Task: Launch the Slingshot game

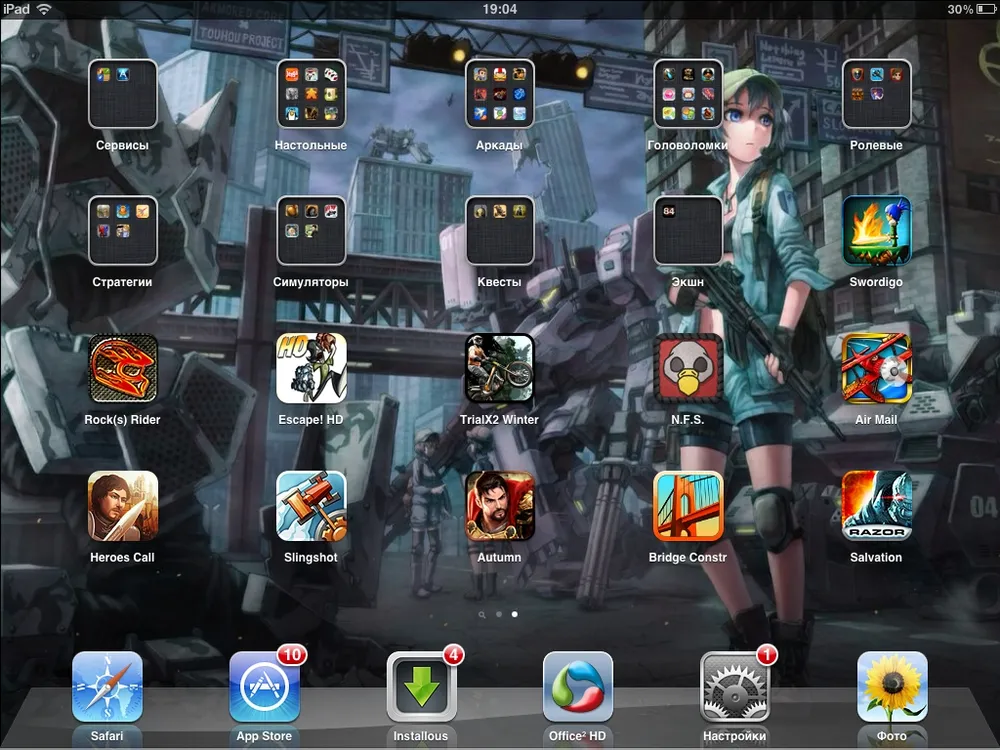Action: [x=311, y=506]
